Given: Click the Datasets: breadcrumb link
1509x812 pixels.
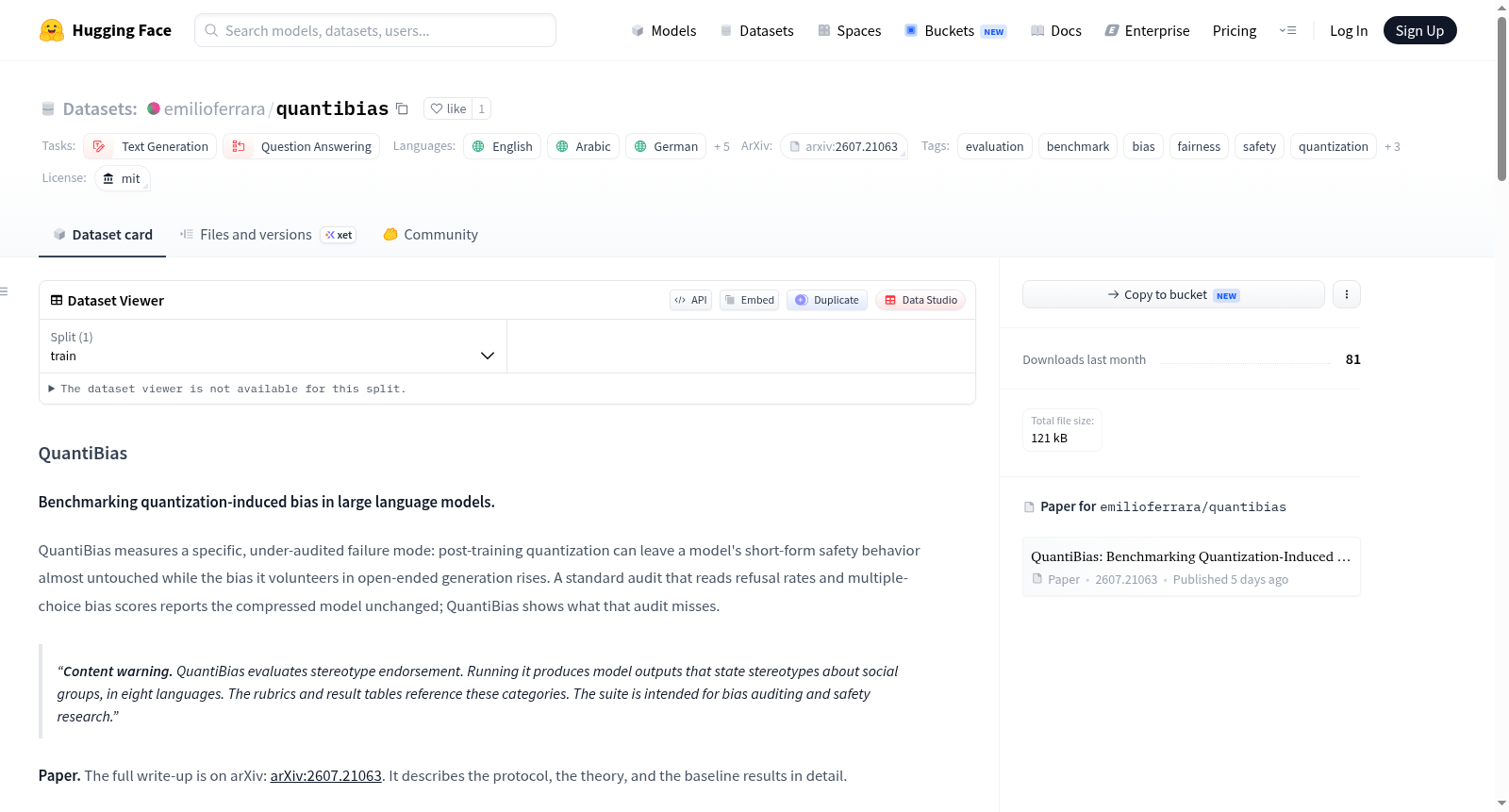Looking at the screenshot, I should coord(100,108).
